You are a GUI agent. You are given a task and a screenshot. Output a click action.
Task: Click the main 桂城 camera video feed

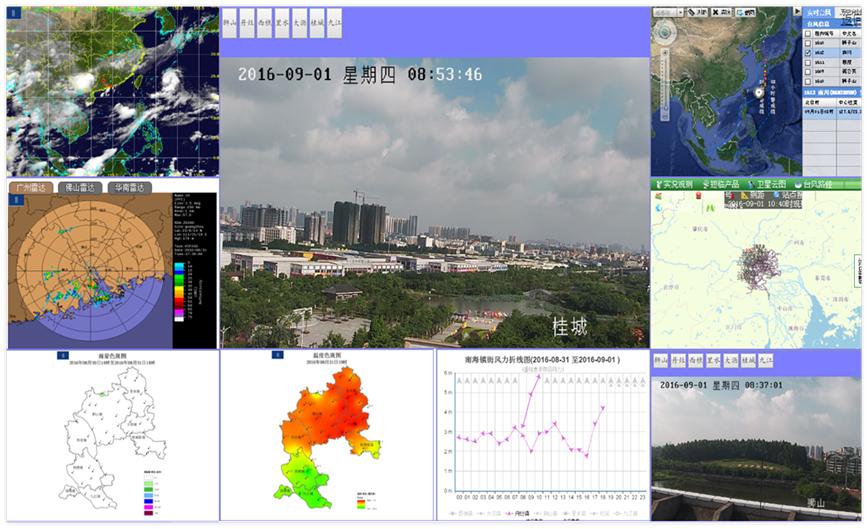point(435,203)
